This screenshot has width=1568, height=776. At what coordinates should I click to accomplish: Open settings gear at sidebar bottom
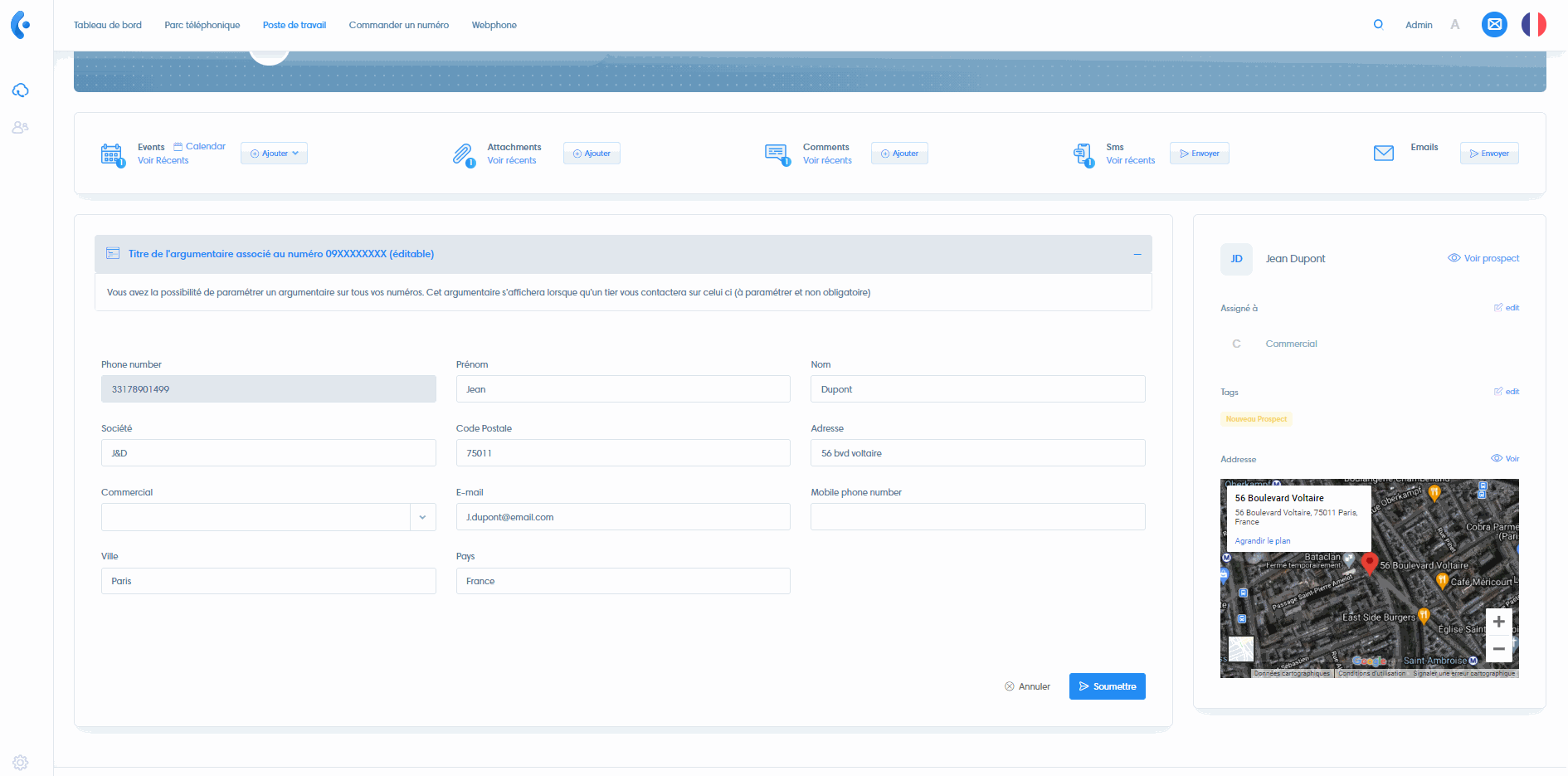point(21,762)
